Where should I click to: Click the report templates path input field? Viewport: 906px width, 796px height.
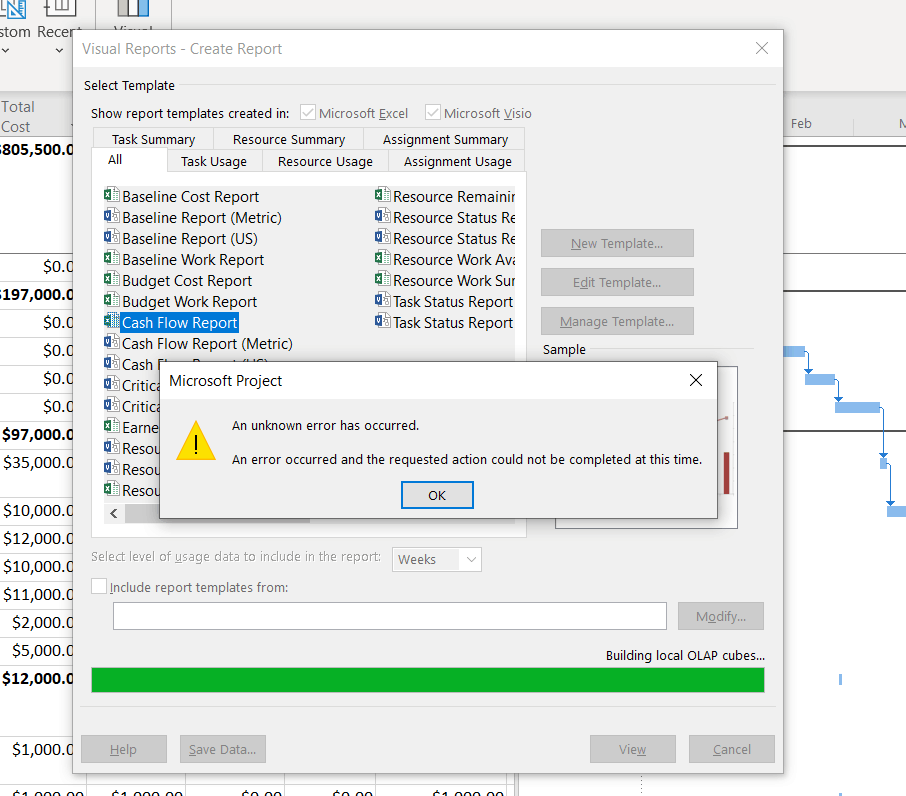click(x=389, y=616)
